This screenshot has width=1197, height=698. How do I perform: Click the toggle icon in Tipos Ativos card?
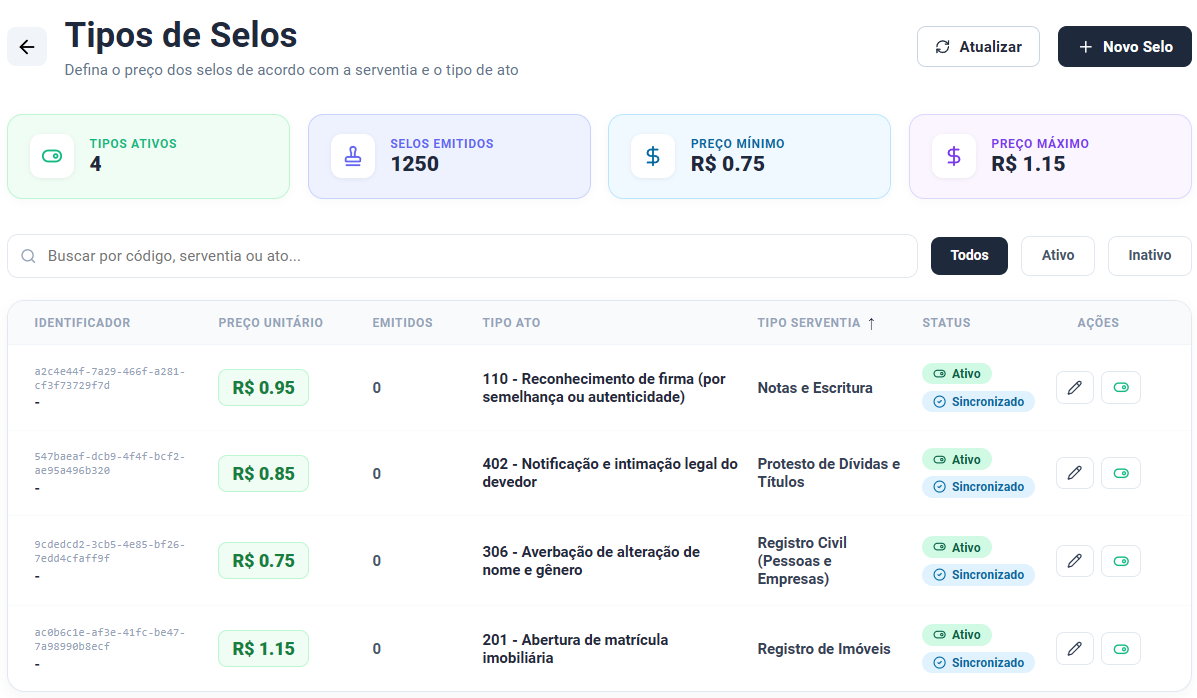point(52,157)
